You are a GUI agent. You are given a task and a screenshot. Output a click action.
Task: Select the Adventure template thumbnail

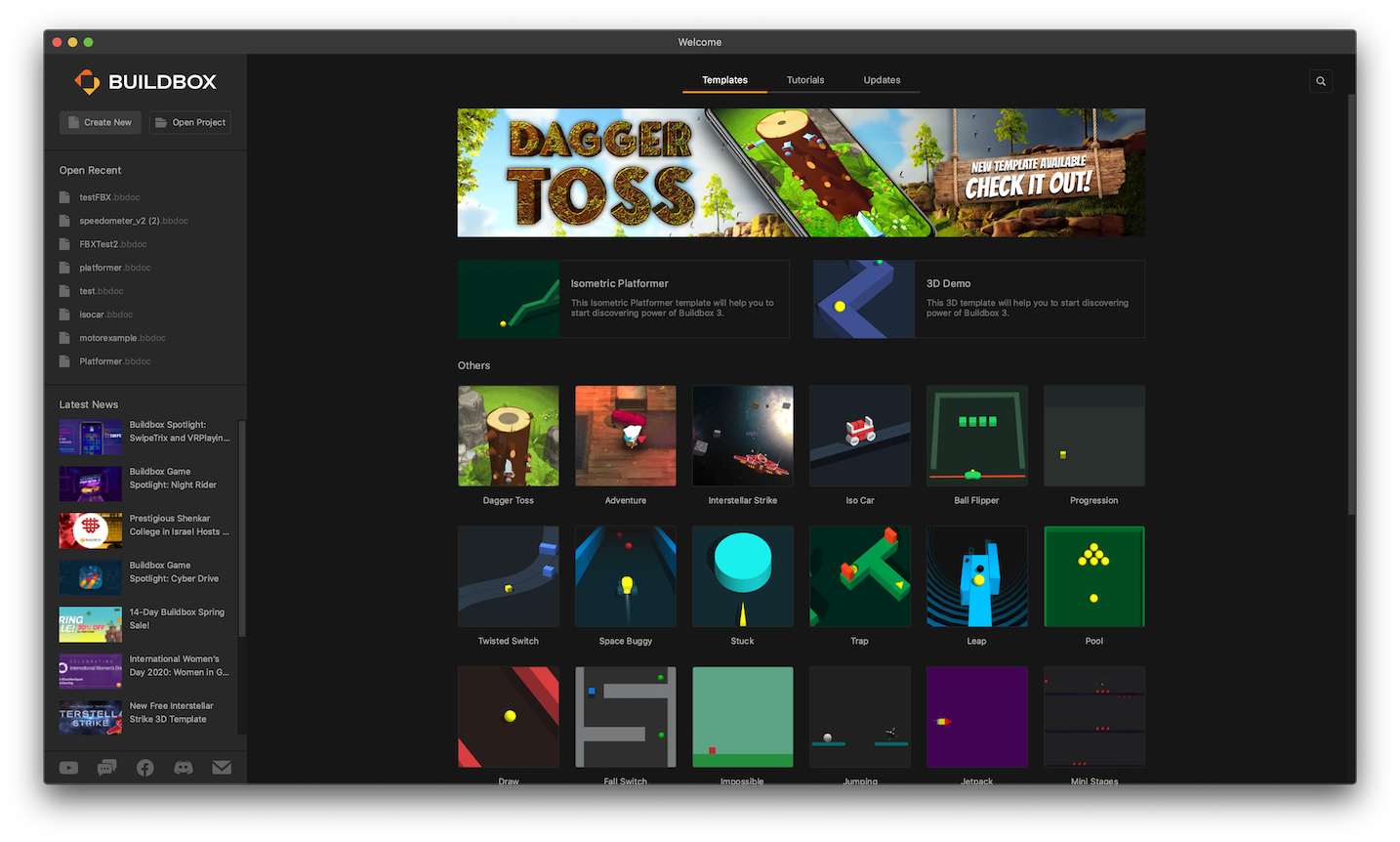click(x=626, y=436)
